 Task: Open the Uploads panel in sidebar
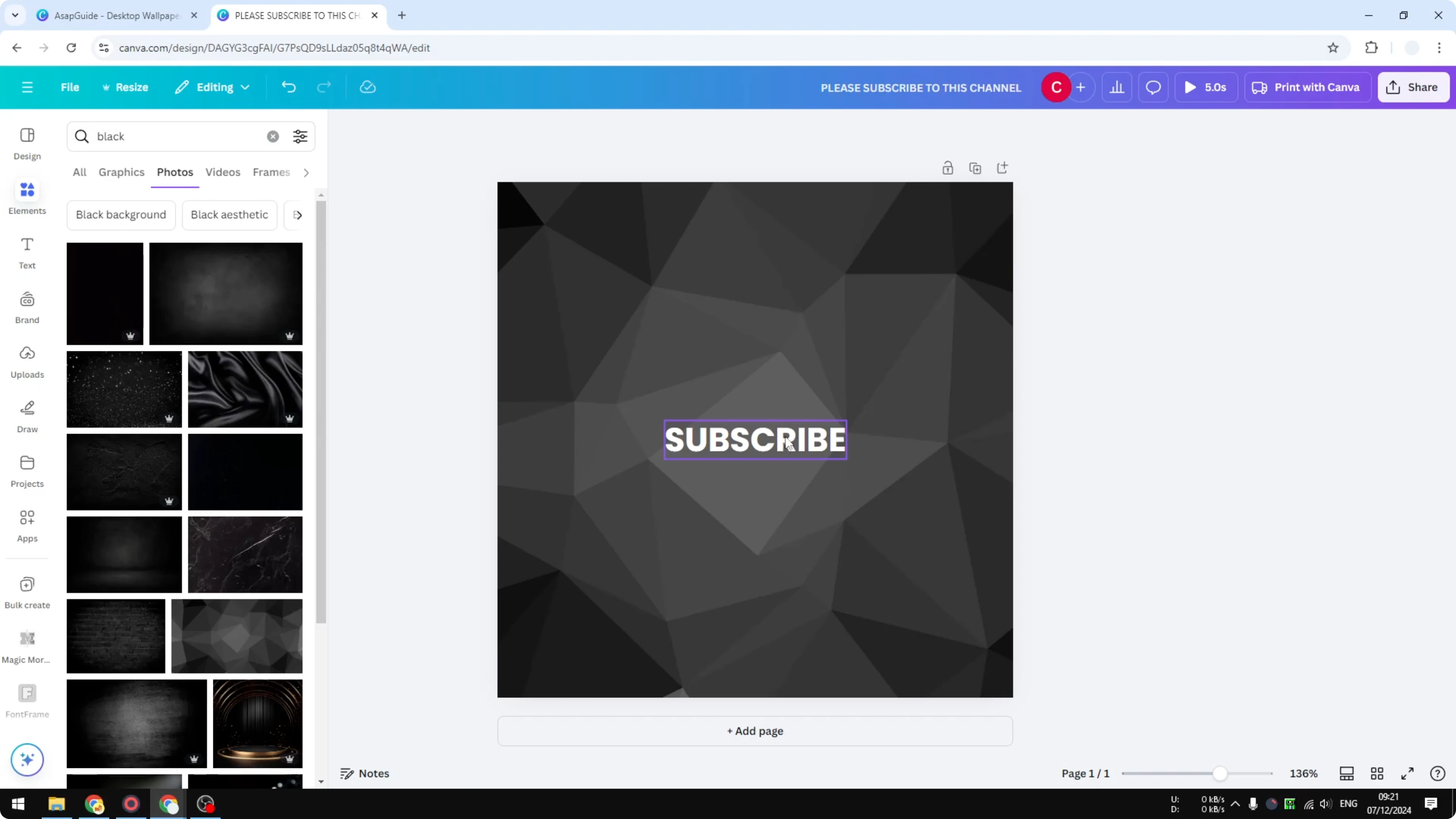pos(27,362)
